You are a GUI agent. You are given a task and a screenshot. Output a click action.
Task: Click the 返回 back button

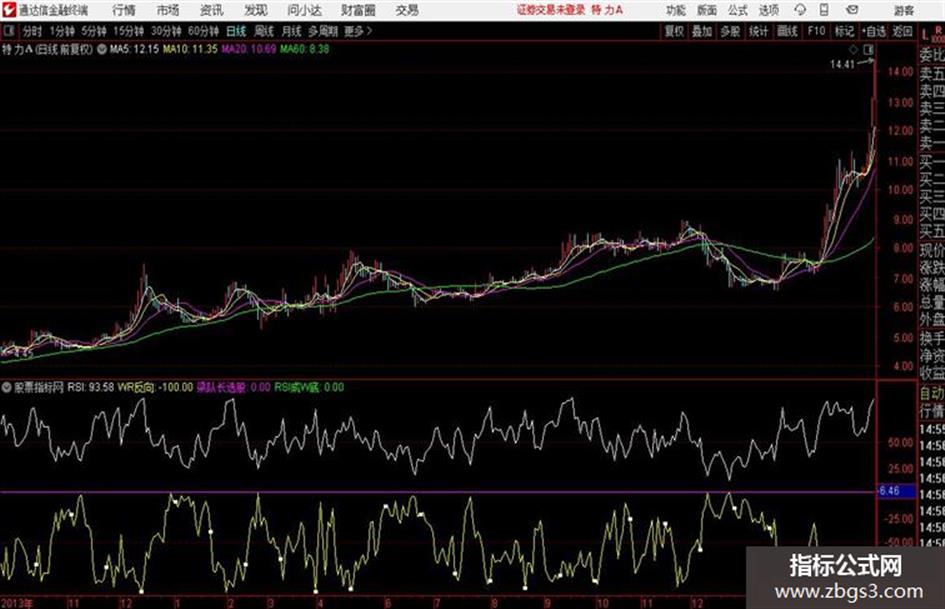point(902,31)
